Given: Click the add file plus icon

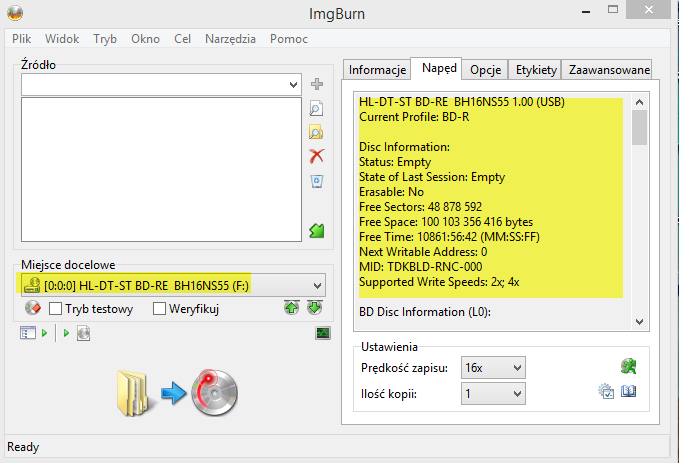Looking at the screenshot, I should tap(317, 84).
